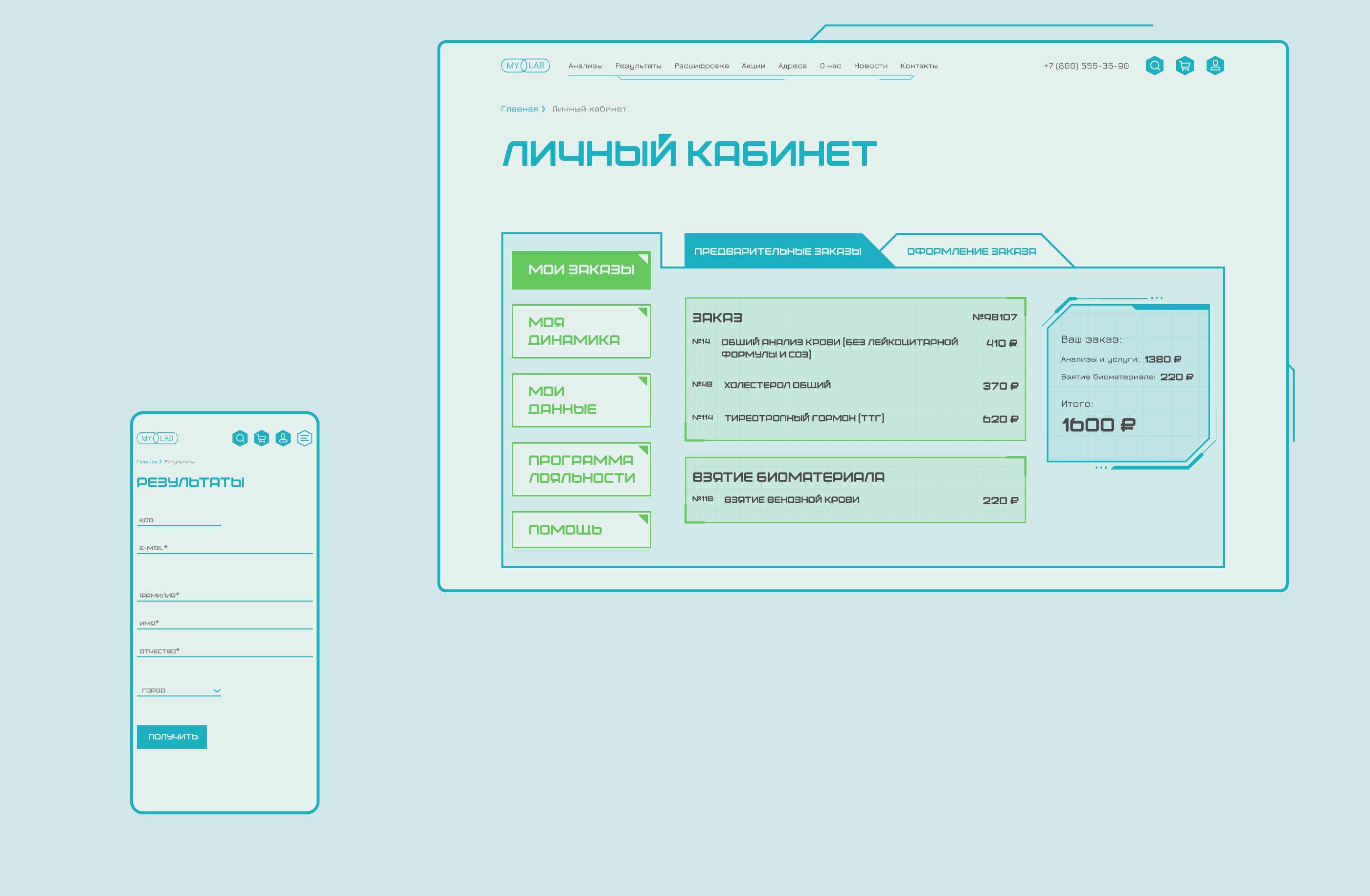Click the mobile user profile icon
The width and height of the screenshot is (1370, 896).
(x=283, y=439)
